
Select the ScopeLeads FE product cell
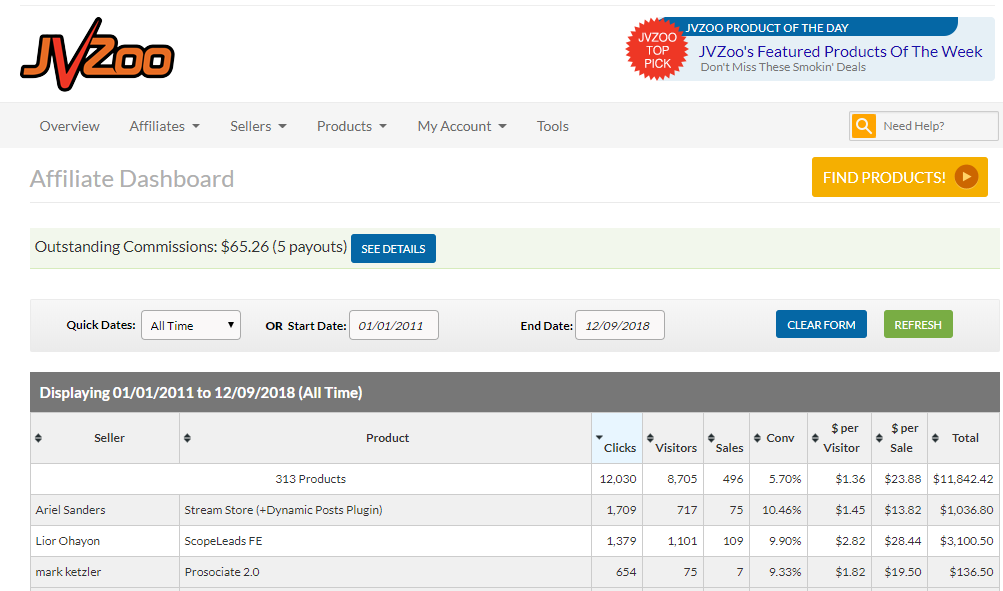(x=385, y=541)
